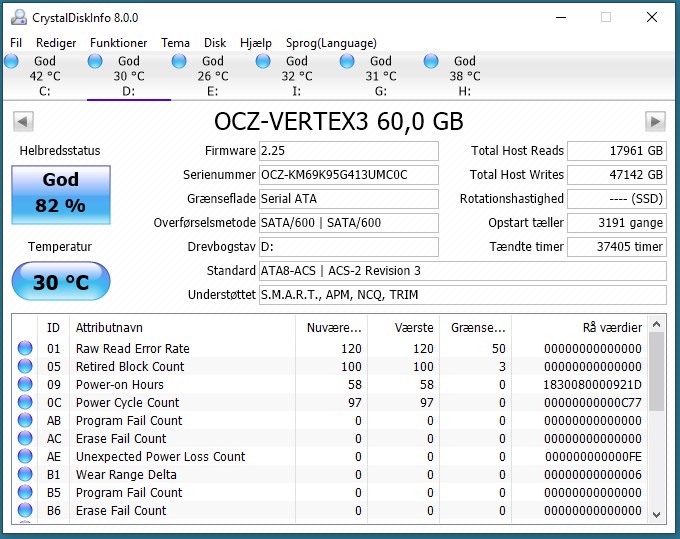Select the Wear Range Delta attribute name
The height and width of the screenshot is (539, 680).
[126, 475]
